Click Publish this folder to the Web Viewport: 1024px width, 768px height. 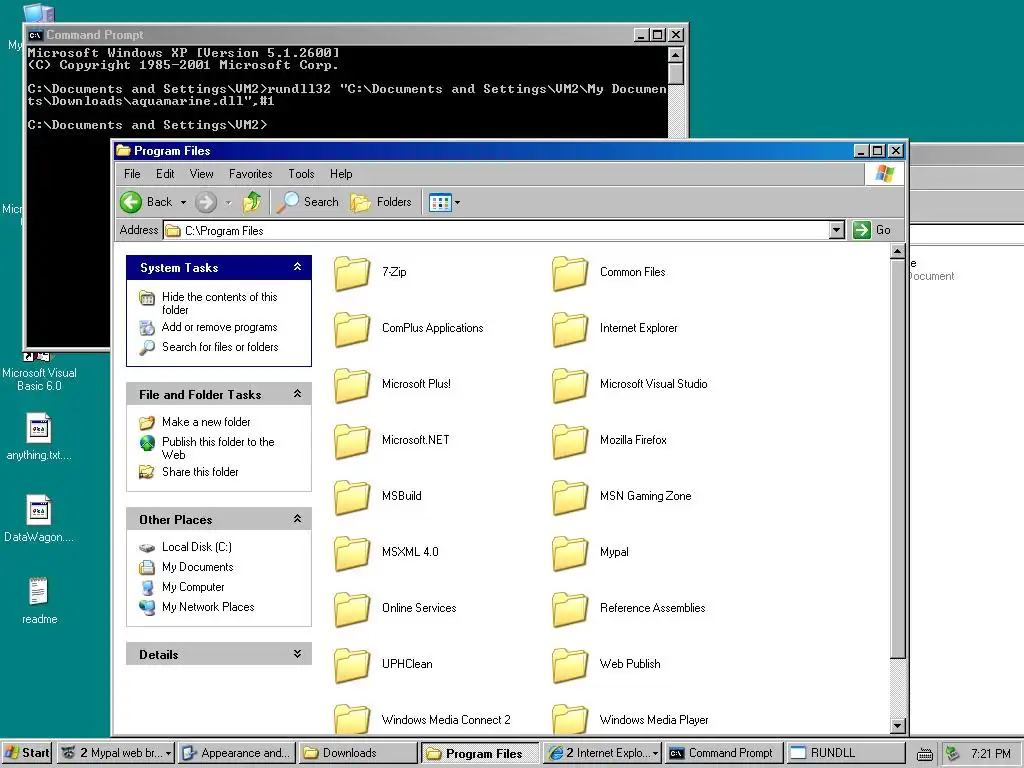[x=218, y=448]
